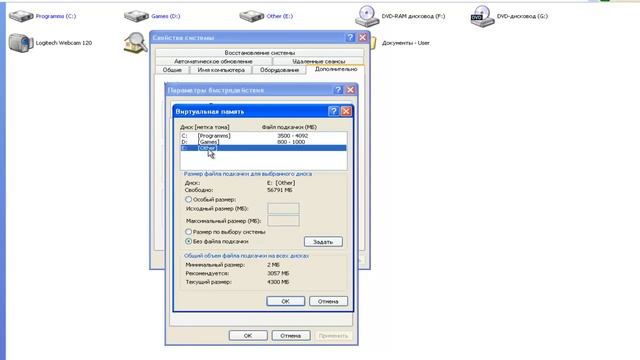Switch to Имя компьютера tab
Screen dimensions: 640x360
click(221, 70)
